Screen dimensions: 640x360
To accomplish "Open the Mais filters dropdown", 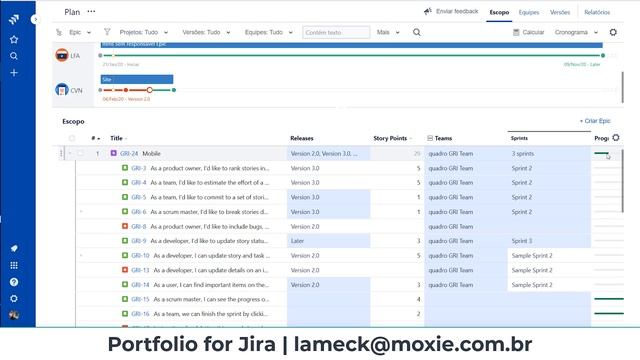I will point(388,32).
